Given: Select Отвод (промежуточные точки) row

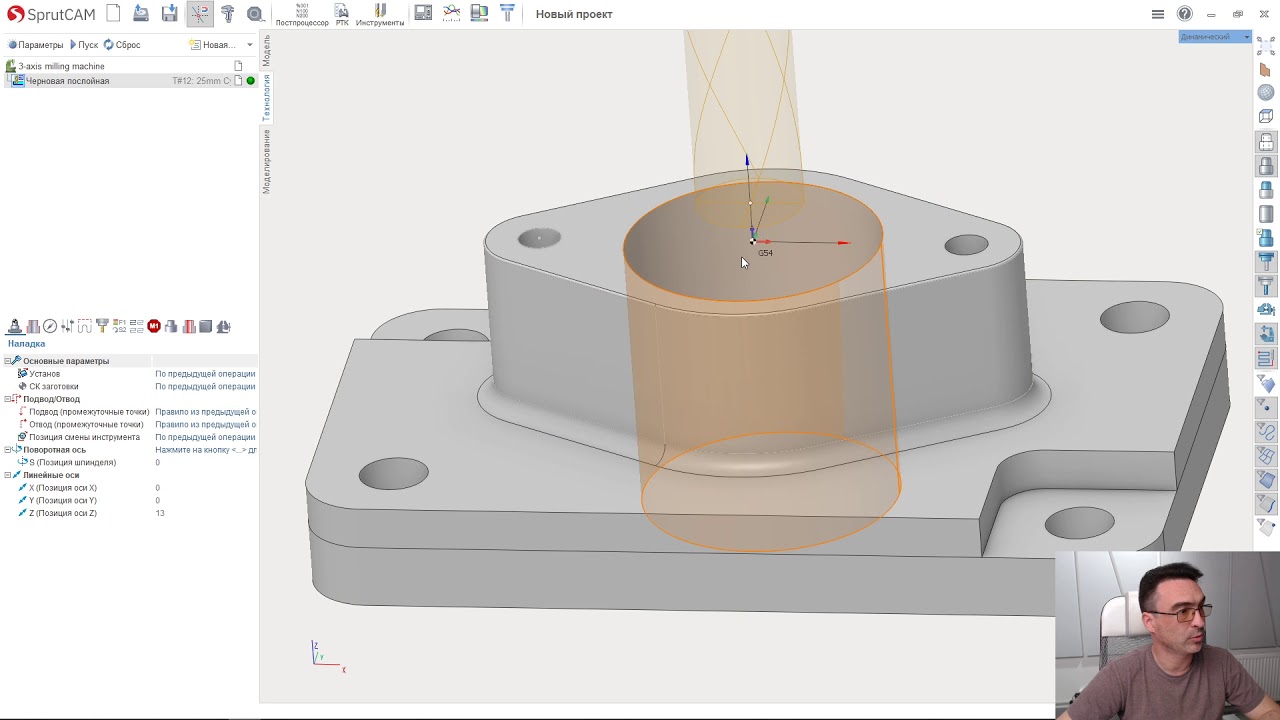Looking at the screenshot, I should point(130,424).
